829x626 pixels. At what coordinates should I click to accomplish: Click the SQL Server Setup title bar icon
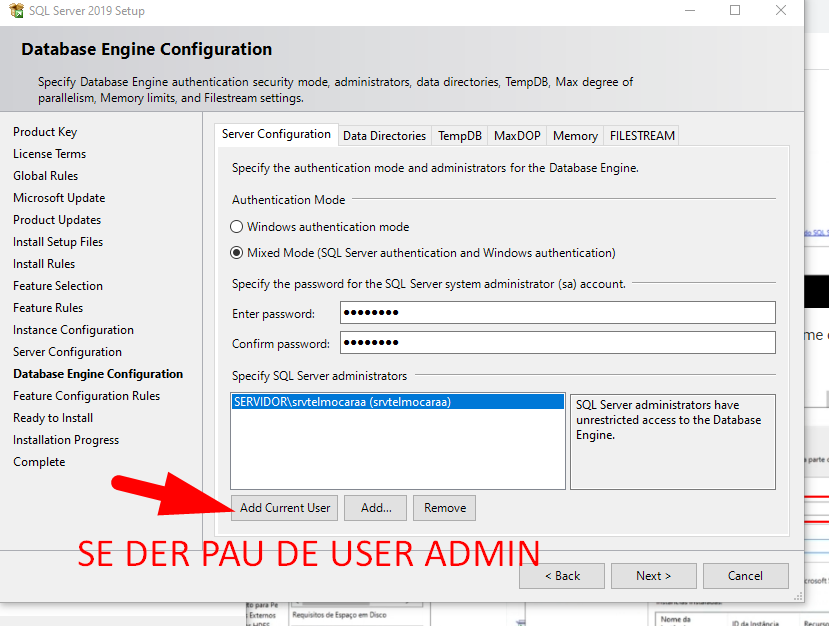[17, 11]
